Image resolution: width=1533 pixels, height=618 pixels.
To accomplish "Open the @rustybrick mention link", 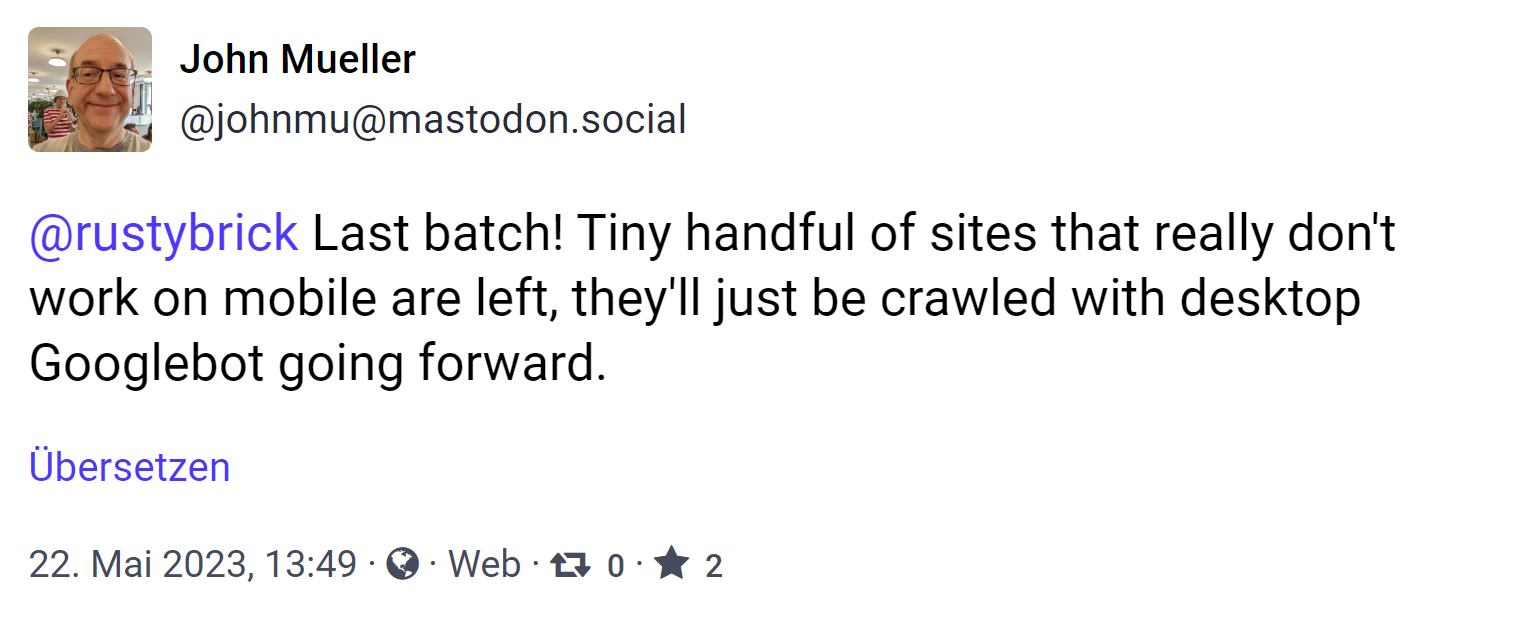I will 164,235.
